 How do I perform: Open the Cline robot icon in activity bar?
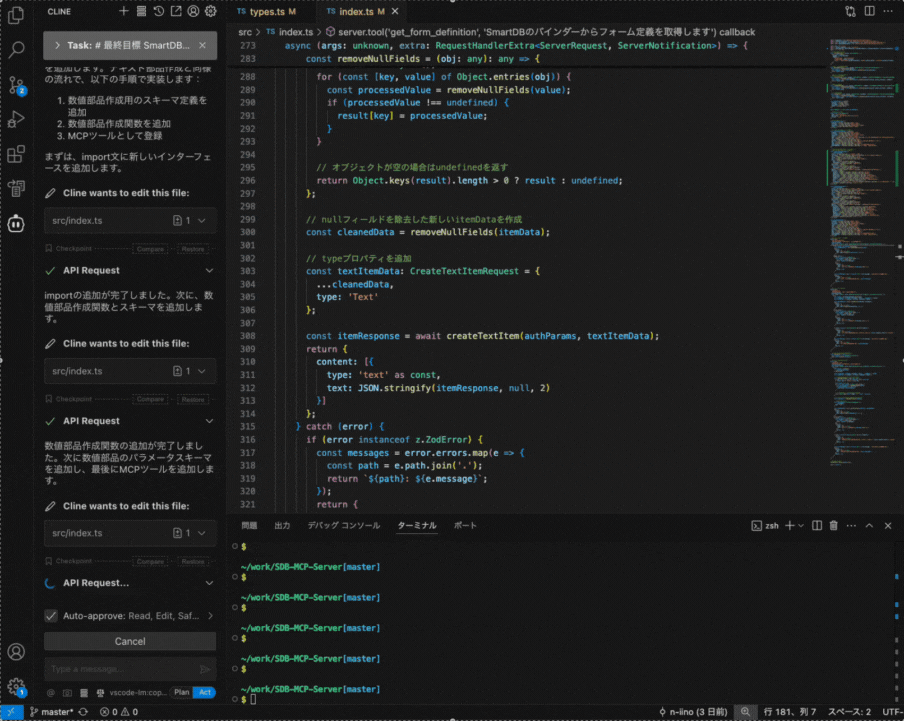16,223
